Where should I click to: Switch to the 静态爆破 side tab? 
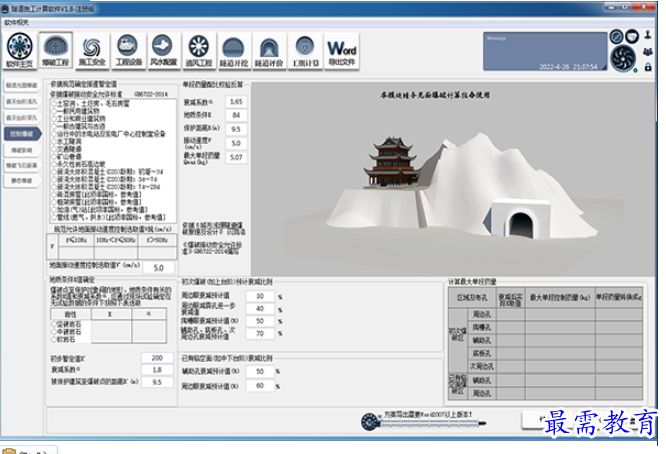click(22, 180)
